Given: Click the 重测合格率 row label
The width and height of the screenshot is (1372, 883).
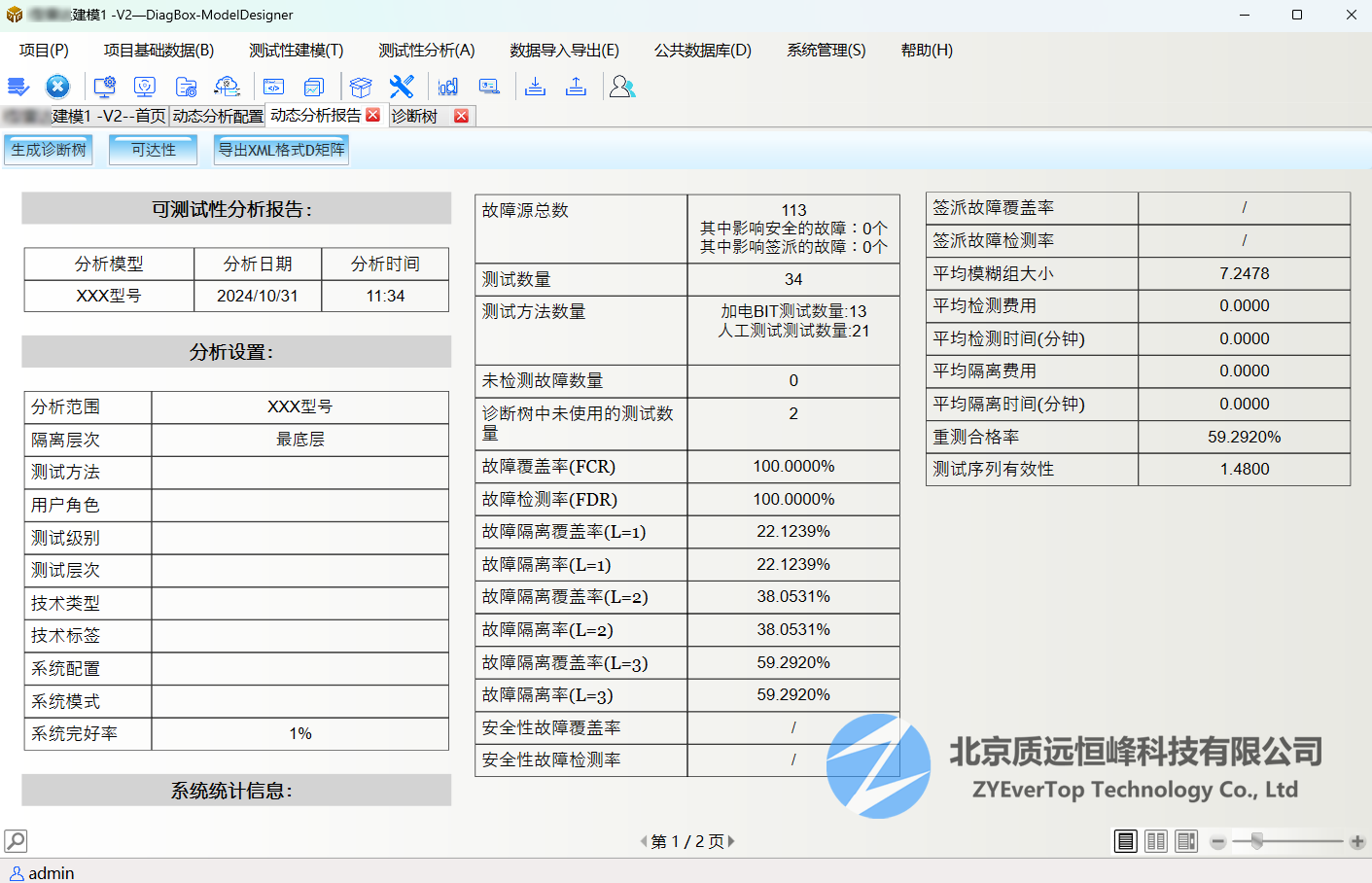Looking at the screenshot, I should pyautogui.click(x=976, y=437).
